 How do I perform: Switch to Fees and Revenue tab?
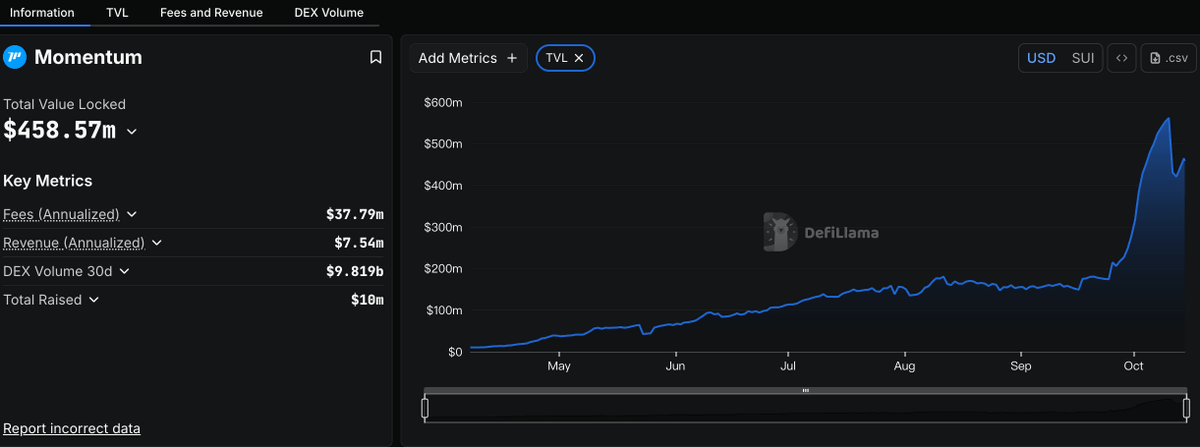pos(211,13)
